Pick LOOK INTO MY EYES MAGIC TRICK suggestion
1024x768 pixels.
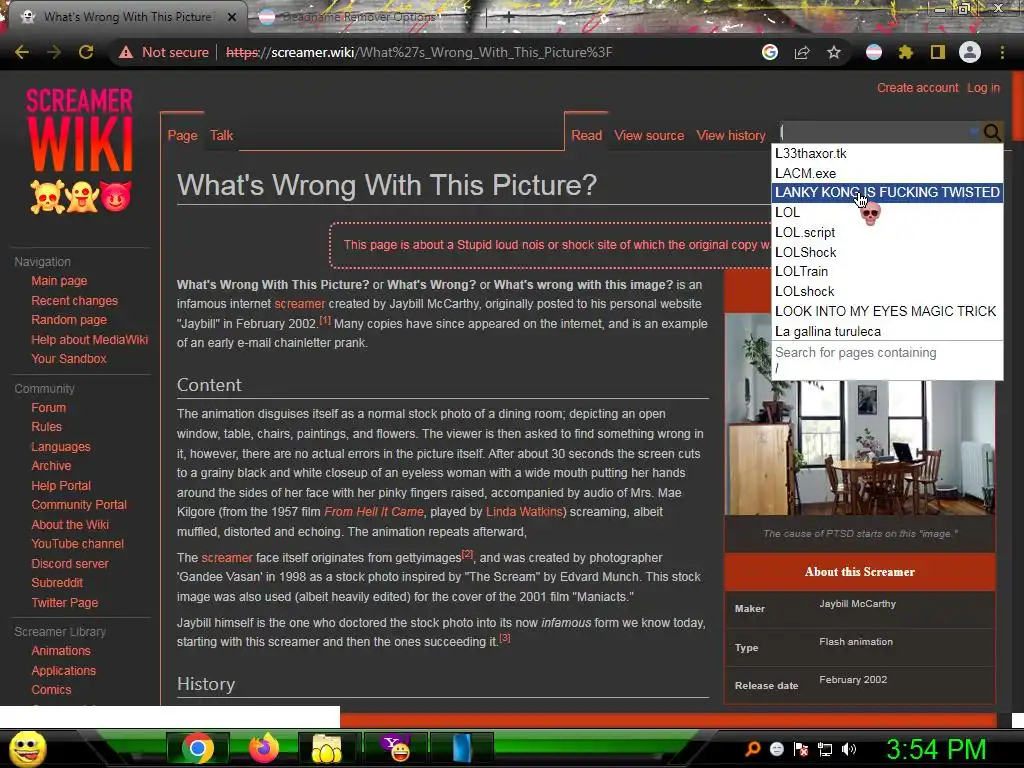[888, 311]
